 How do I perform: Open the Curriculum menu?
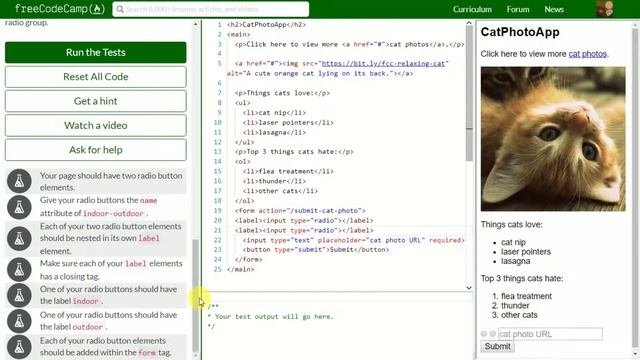coord(472,9)
